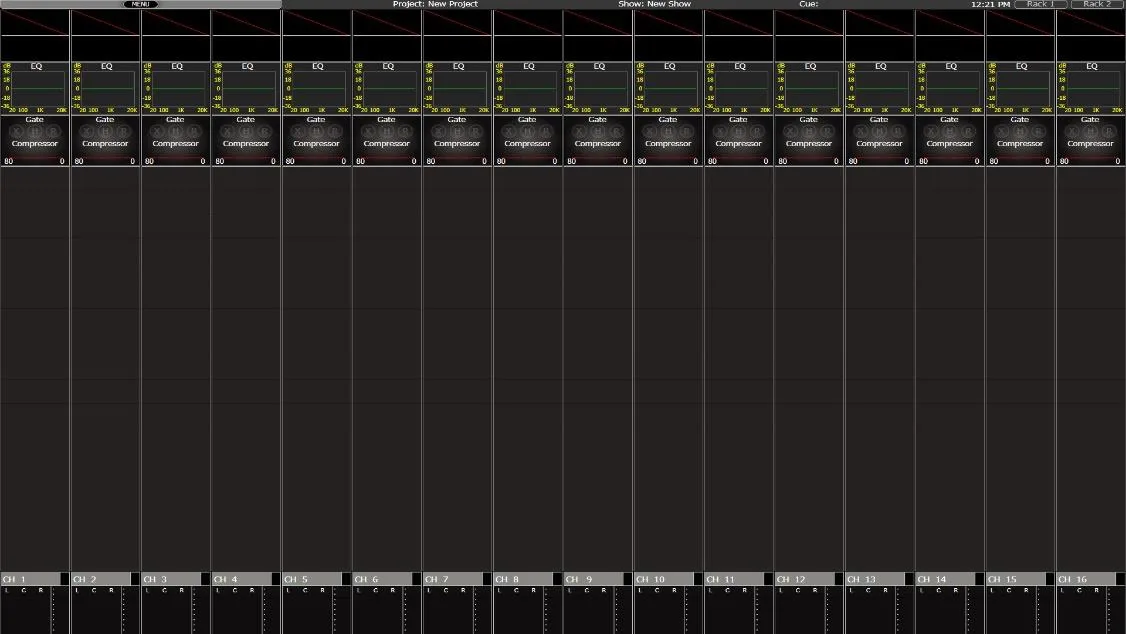
Task: Select the CH 7 channel name label
Action: [453, 579]
